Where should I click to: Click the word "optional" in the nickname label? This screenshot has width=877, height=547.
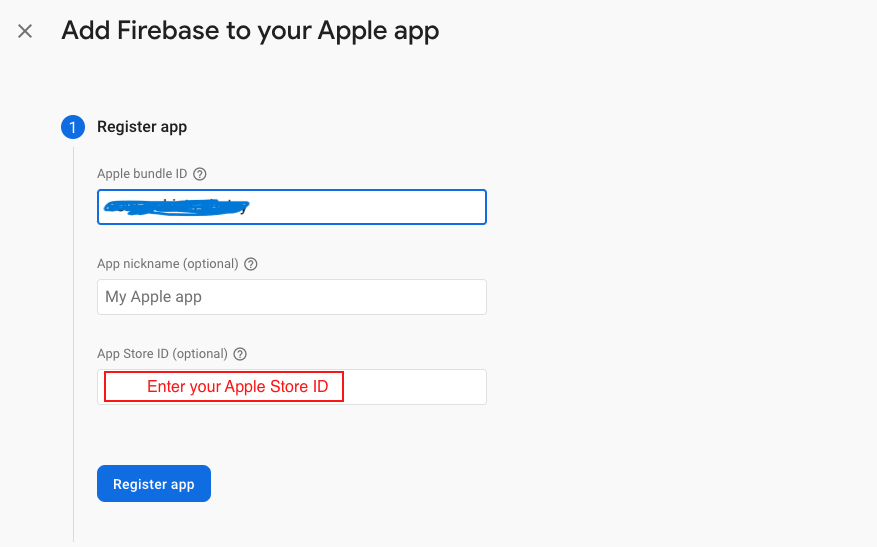tap(209, 264)
